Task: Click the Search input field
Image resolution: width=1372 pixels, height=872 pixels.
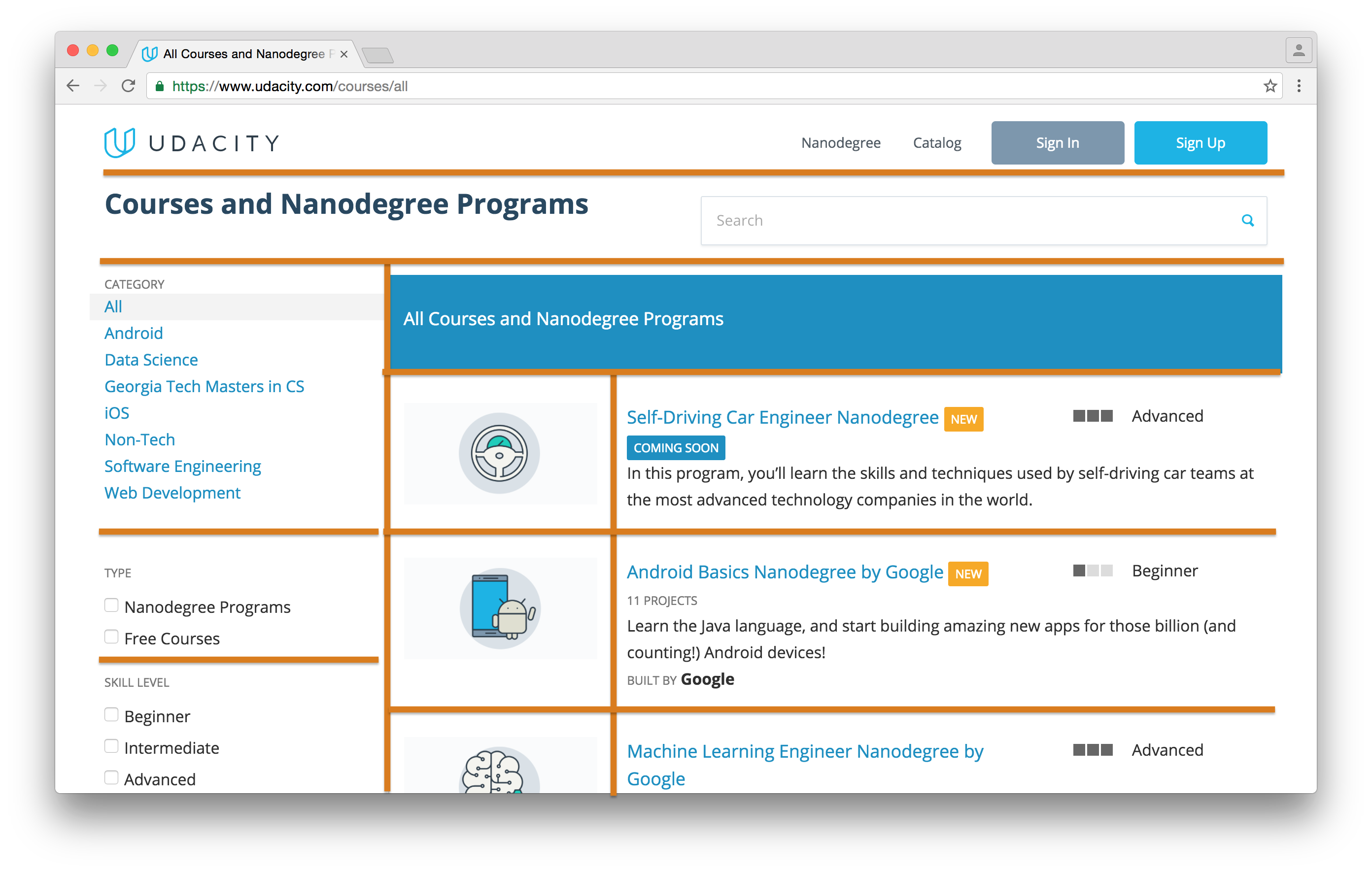Action: pos(984,221)
